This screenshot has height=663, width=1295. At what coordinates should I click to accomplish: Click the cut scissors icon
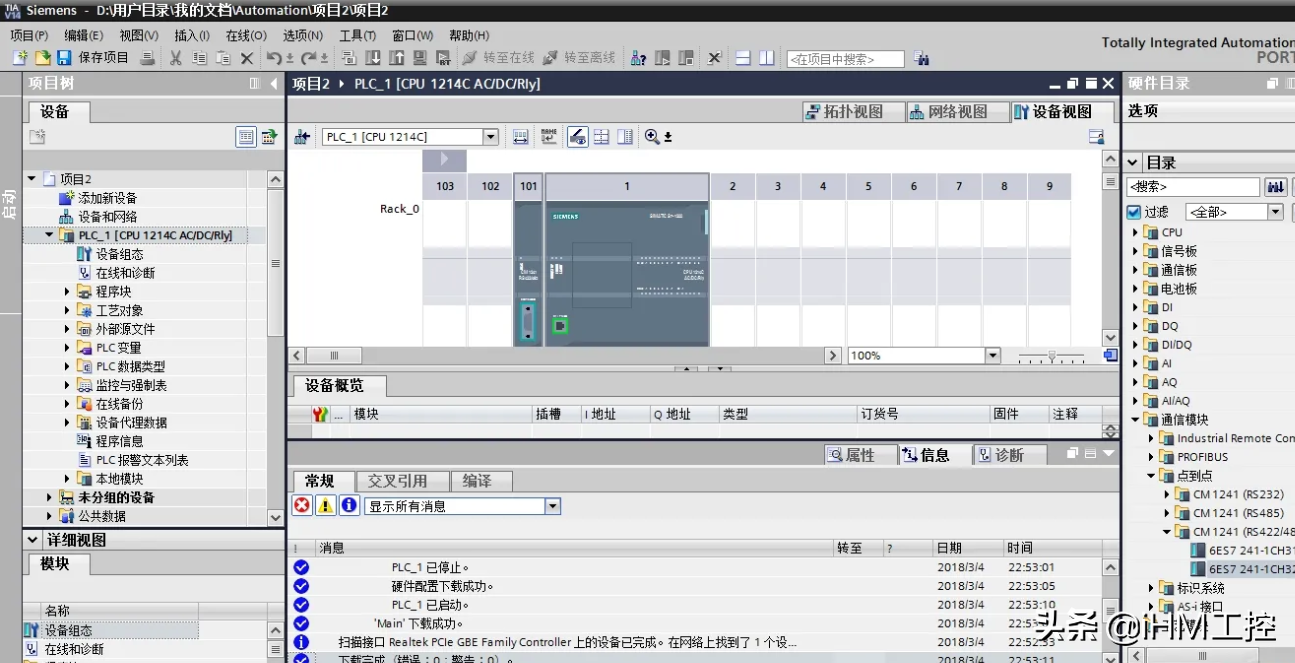tap(176, 58)
